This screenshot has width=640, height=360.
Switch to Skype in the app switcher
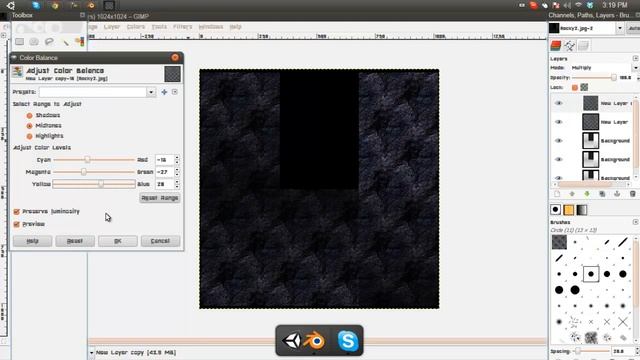click(348, 340)
